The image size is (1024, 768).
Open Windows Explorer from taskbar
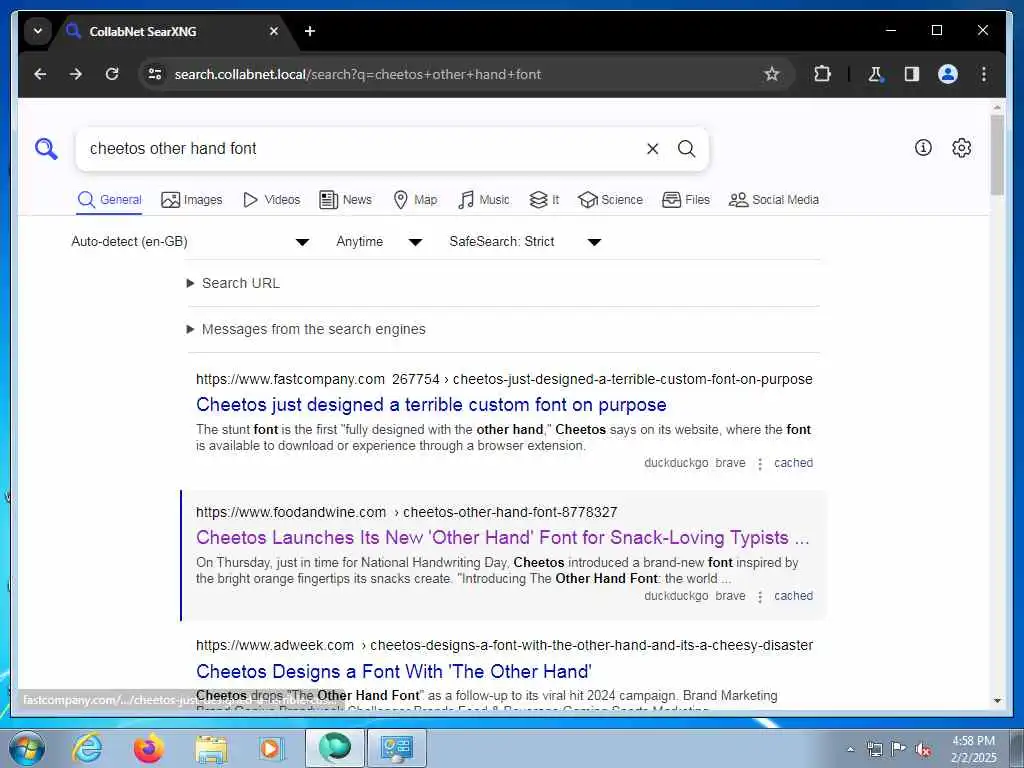(211, 748)
